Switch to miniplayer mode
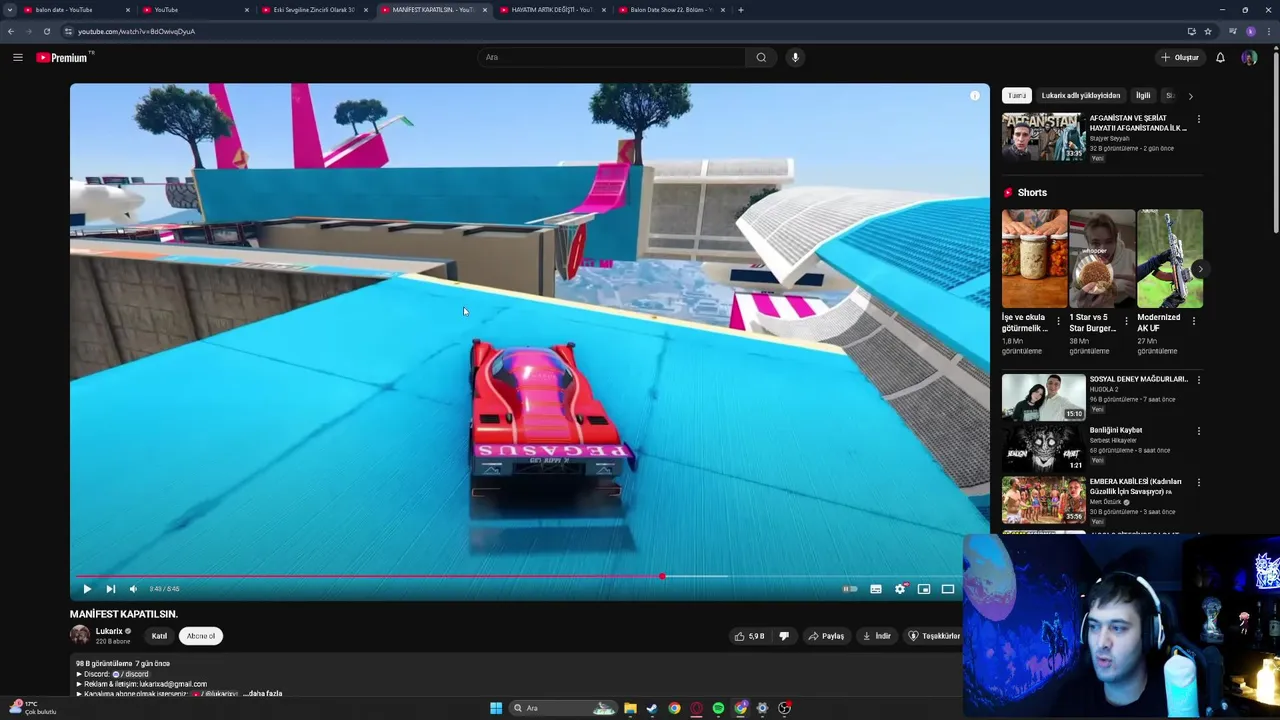Viewport: 1280px width, 720px height. click(x=924, y=589)
